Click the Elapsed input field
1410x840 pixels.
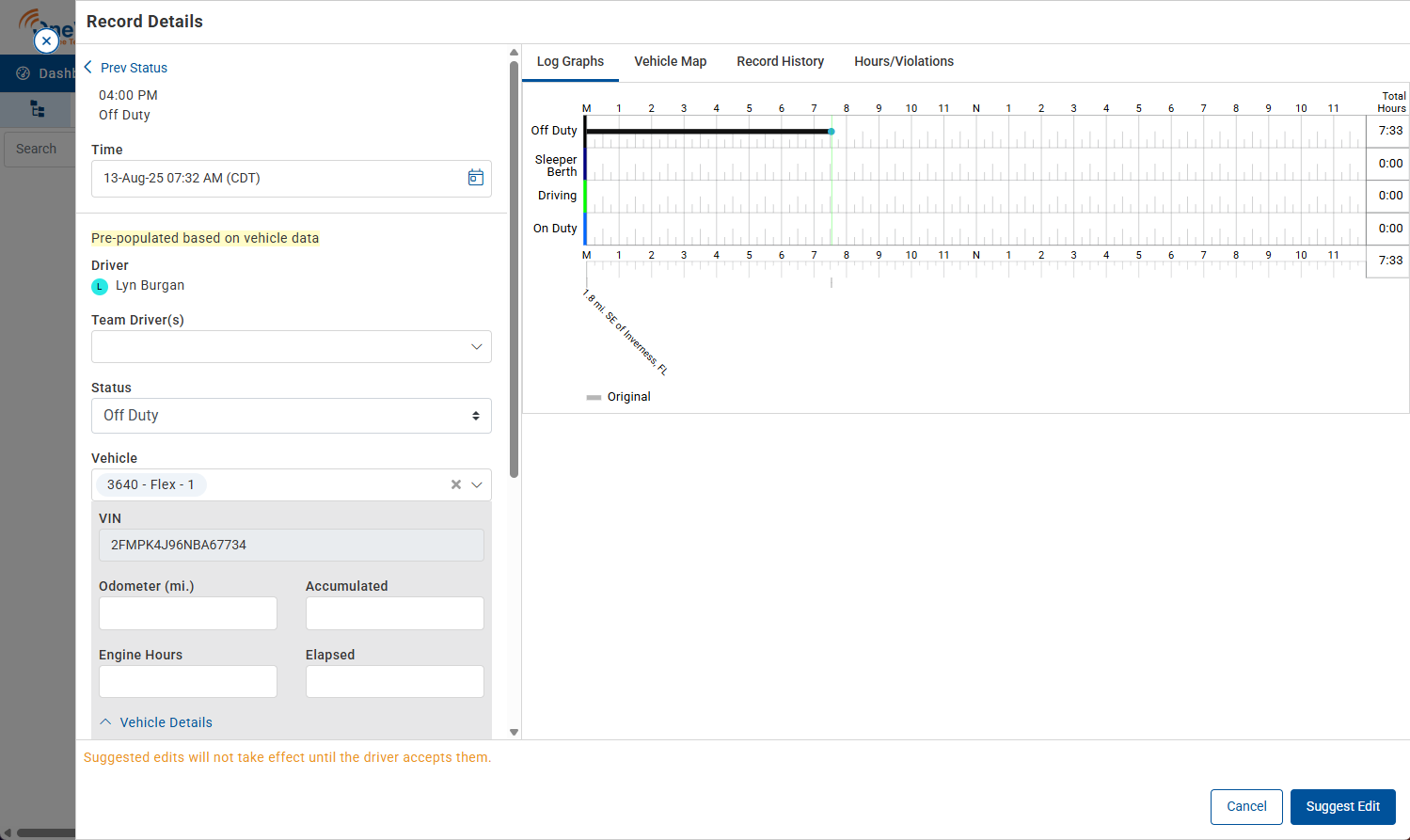pyautogui.click(x=395, y=681)
